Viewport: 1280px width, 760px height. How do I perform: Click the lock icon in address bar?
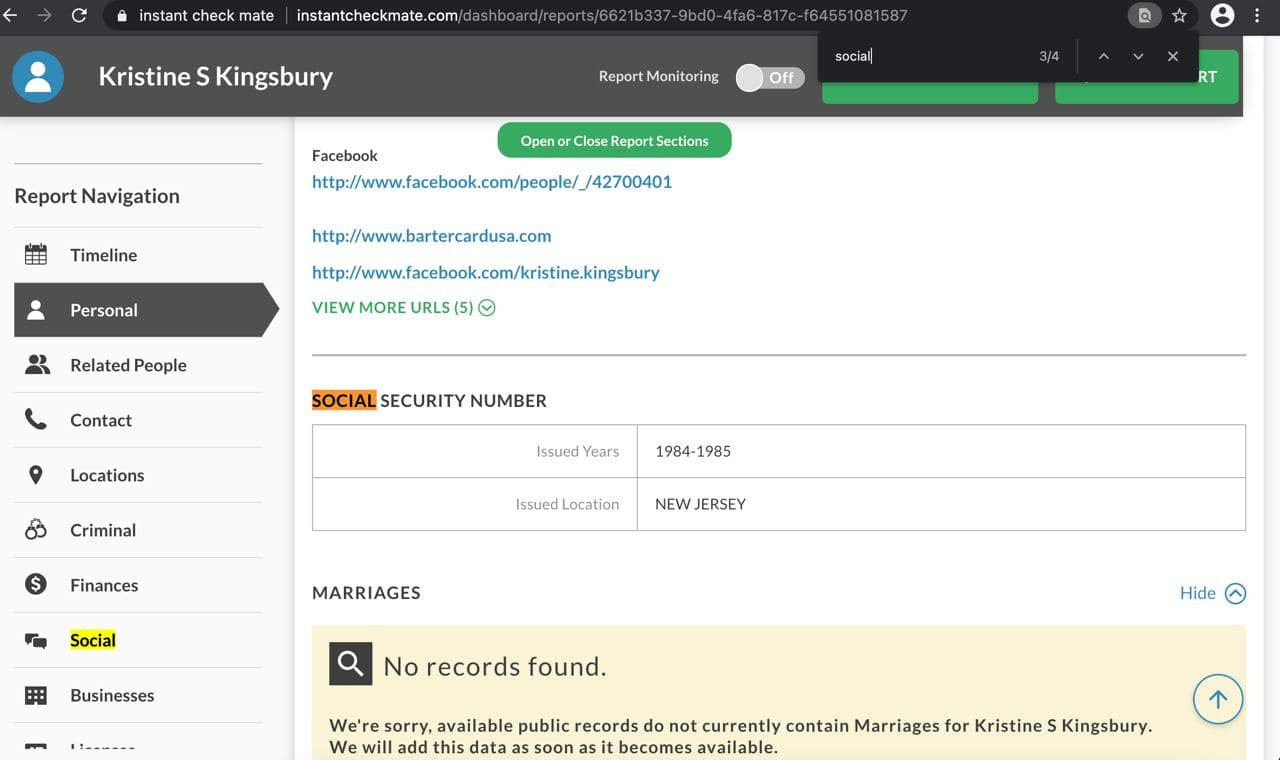point(122,16)
